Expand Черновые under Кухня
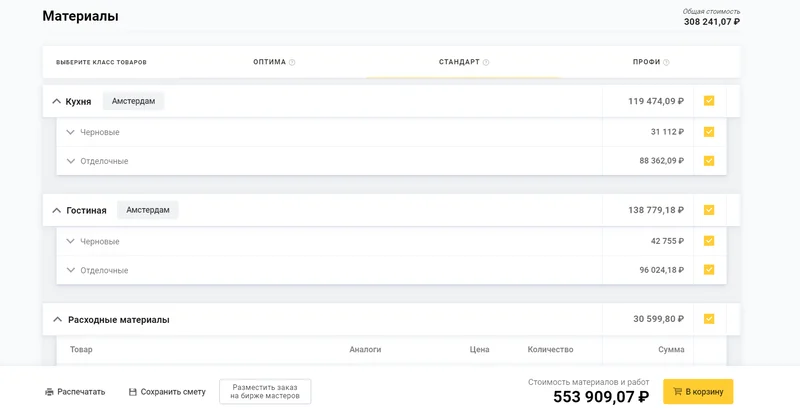The image size is (800, 412). (71, 132)
